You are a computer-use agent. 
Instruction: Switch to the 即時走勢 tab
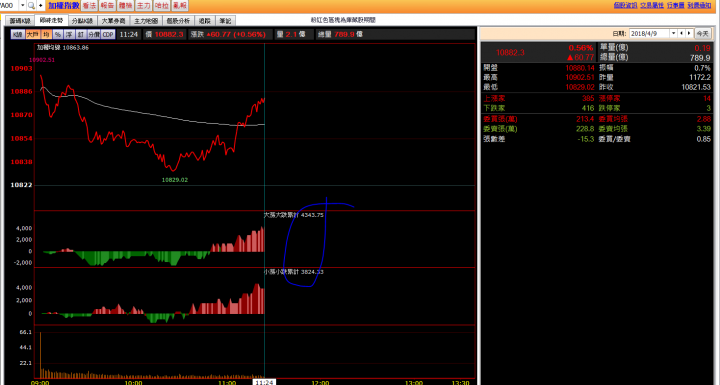51,20
